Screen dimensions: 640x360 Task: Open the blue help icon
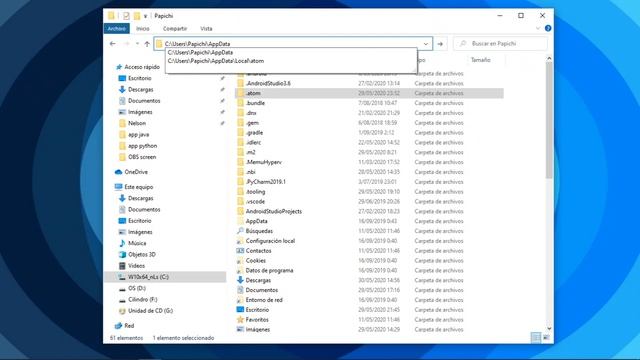pos(548,28)
